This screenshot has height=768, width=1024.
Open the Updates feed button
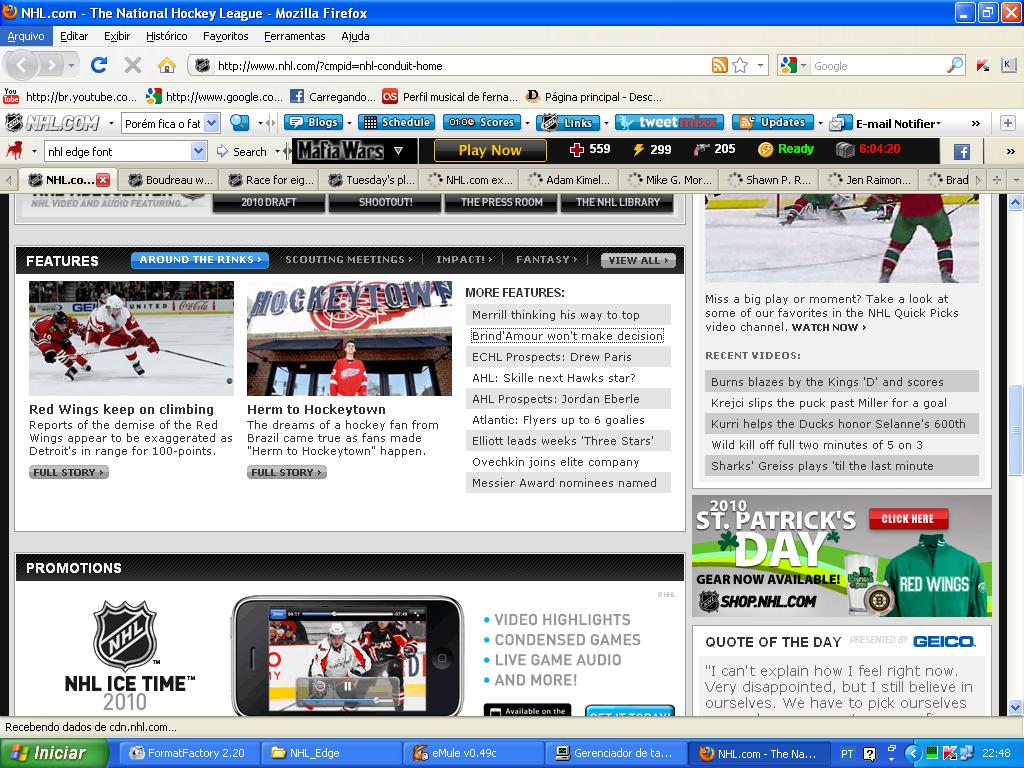tap(773, 122)
